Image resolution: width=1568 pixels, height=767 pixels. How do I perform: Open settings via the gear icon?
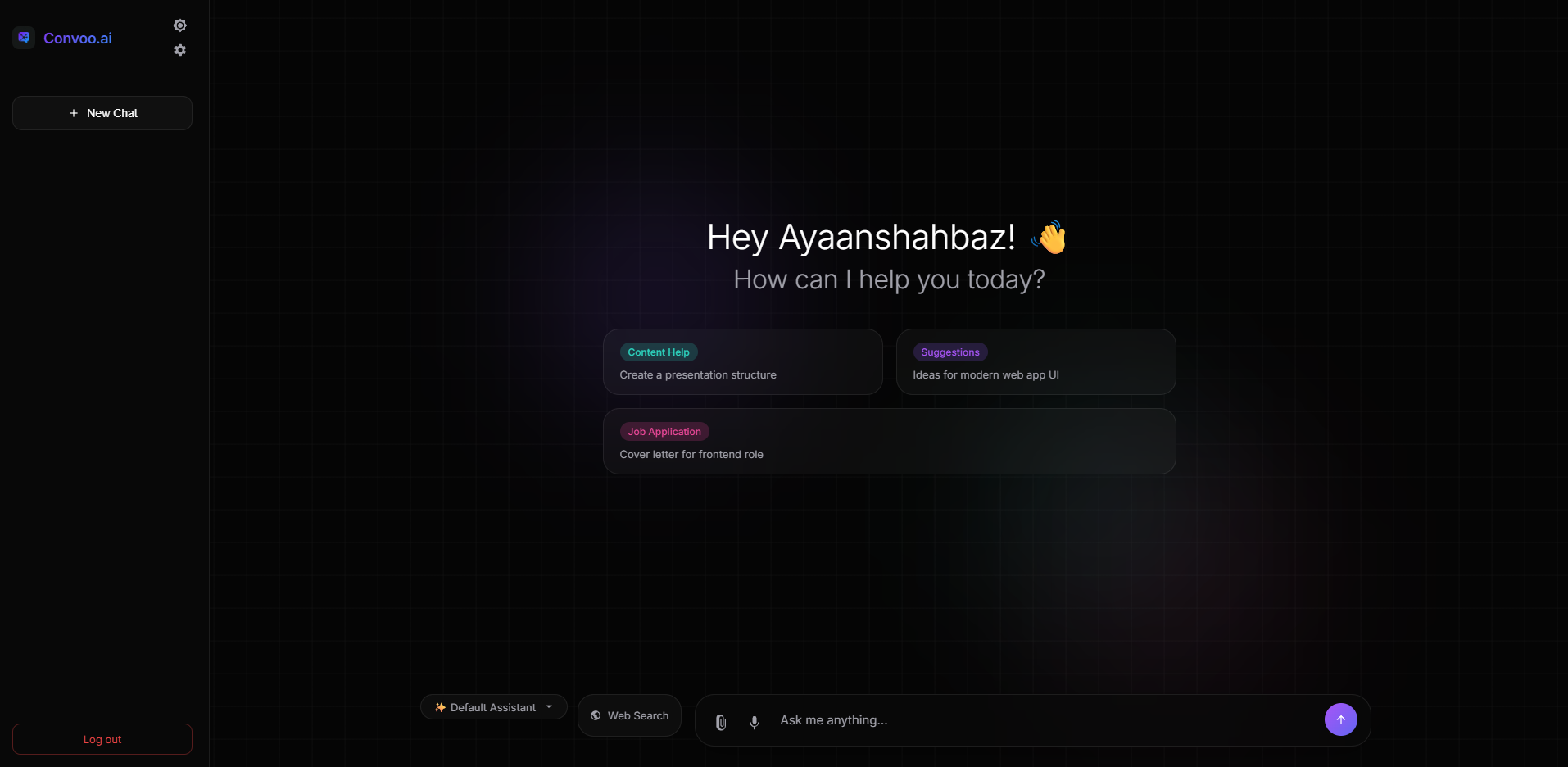180,50
